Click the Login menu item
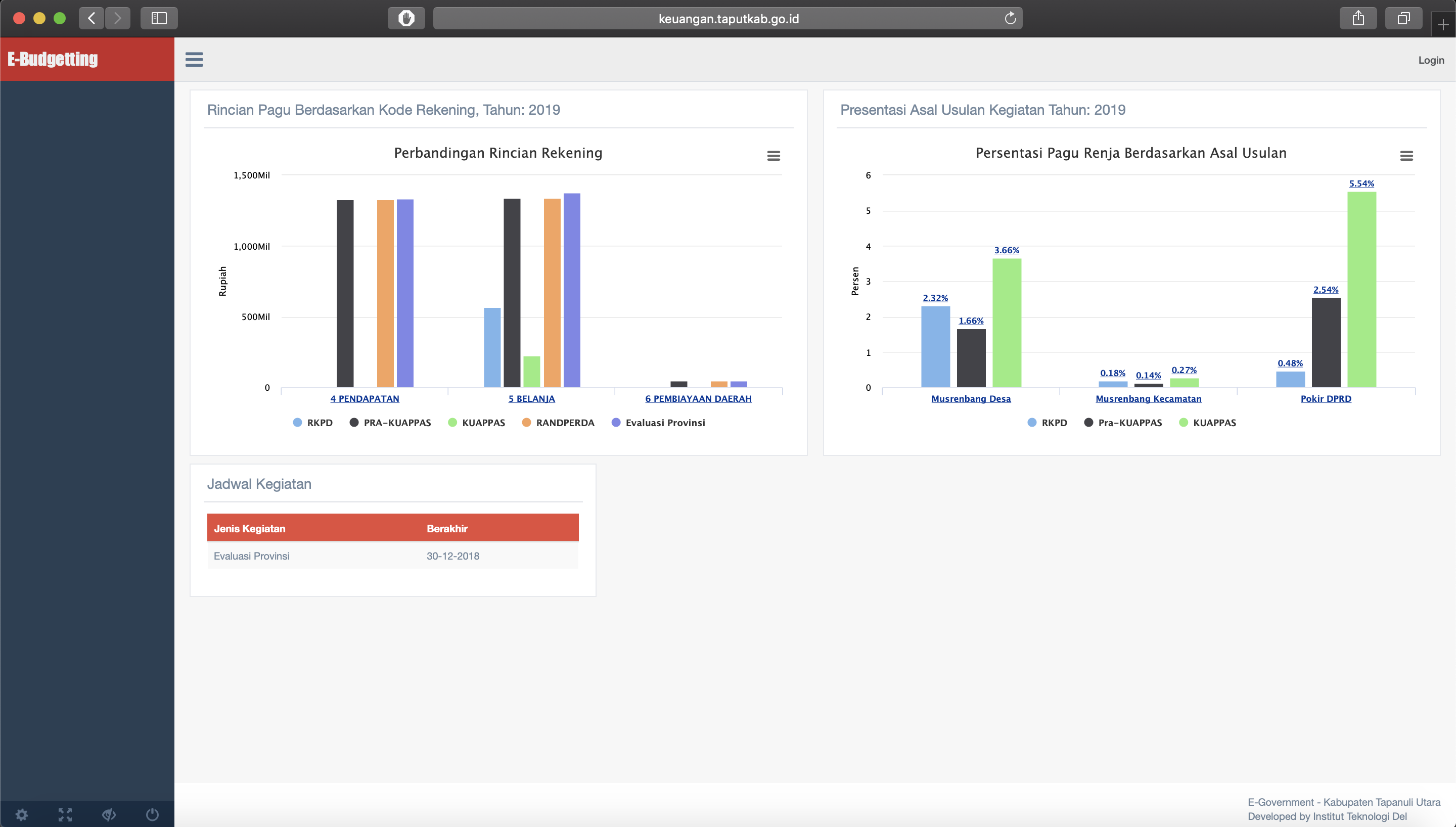This screenshot has height=827, width=1456. point(1430,60)
